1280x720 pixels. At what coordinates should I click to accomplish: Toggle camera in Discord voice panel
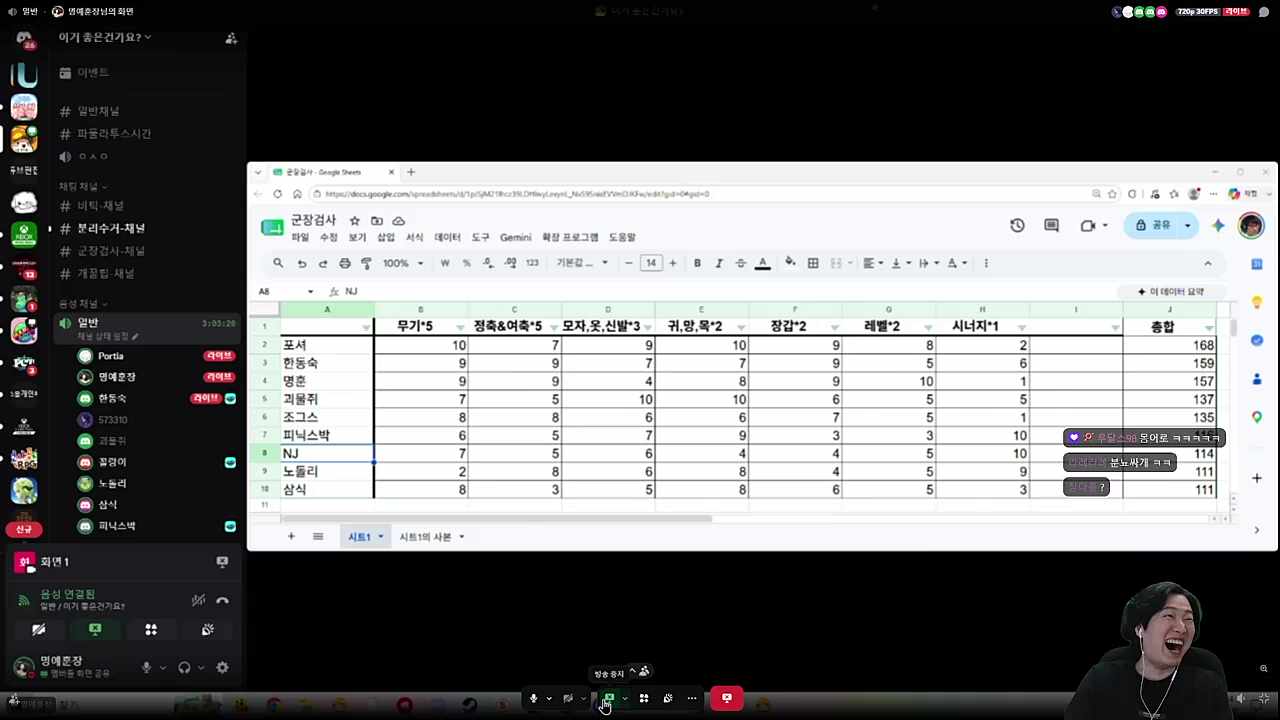39,630
